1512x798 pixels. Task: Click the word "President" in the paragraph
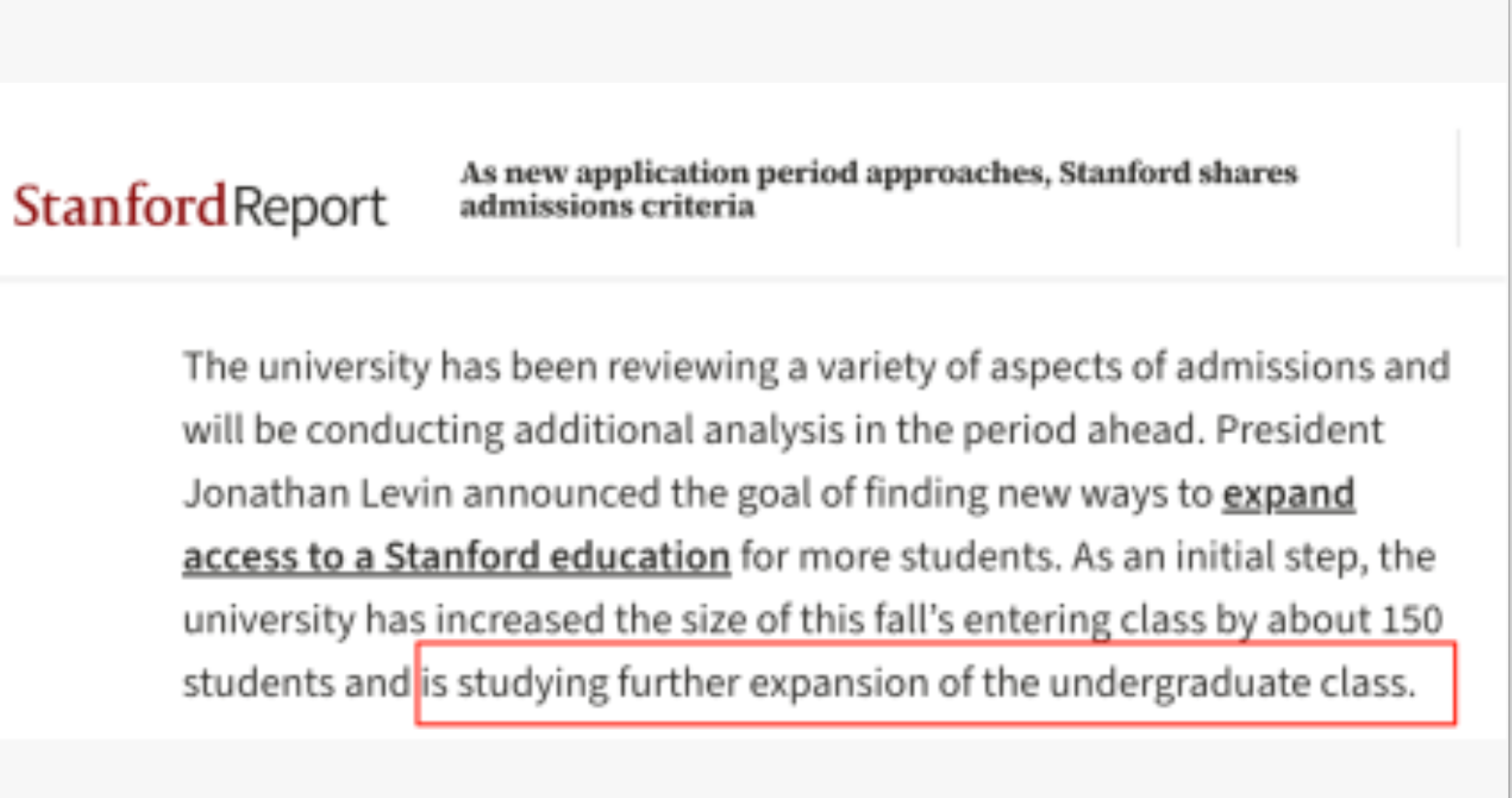click(x=1299, y=430)
